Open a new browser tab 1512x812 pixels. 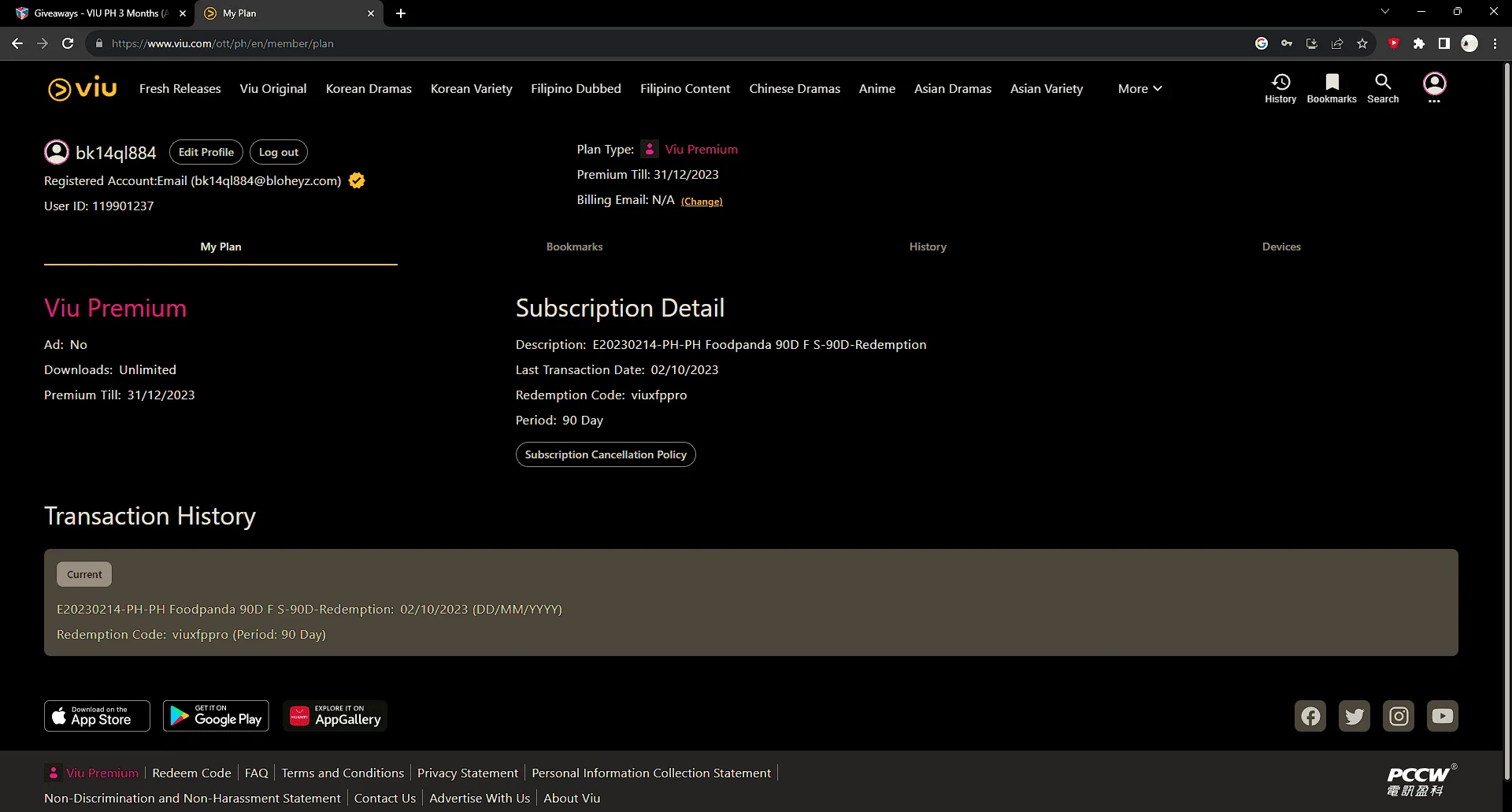click(x=401, y=13)
